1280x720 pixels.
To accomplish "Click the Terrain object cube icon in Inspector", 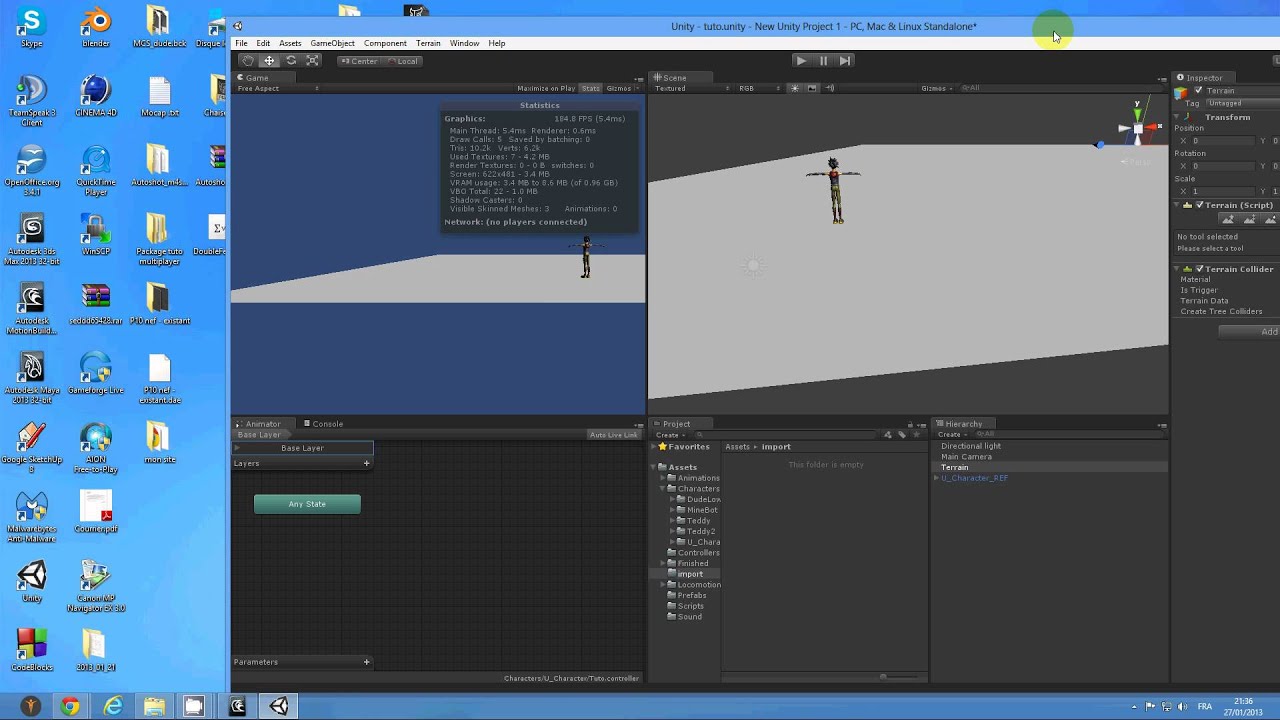I will point(1180,93).
